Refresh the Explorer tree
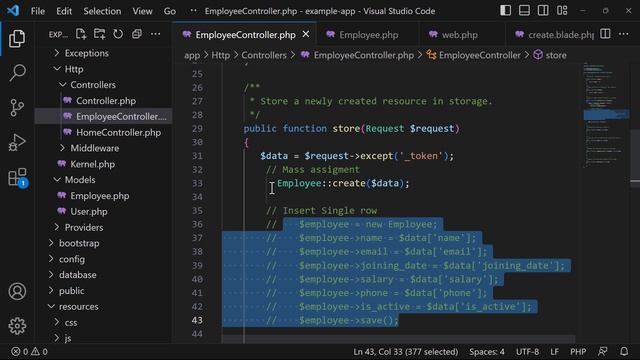This screenshot has height=360, width=640. click(x=118, y=34)
